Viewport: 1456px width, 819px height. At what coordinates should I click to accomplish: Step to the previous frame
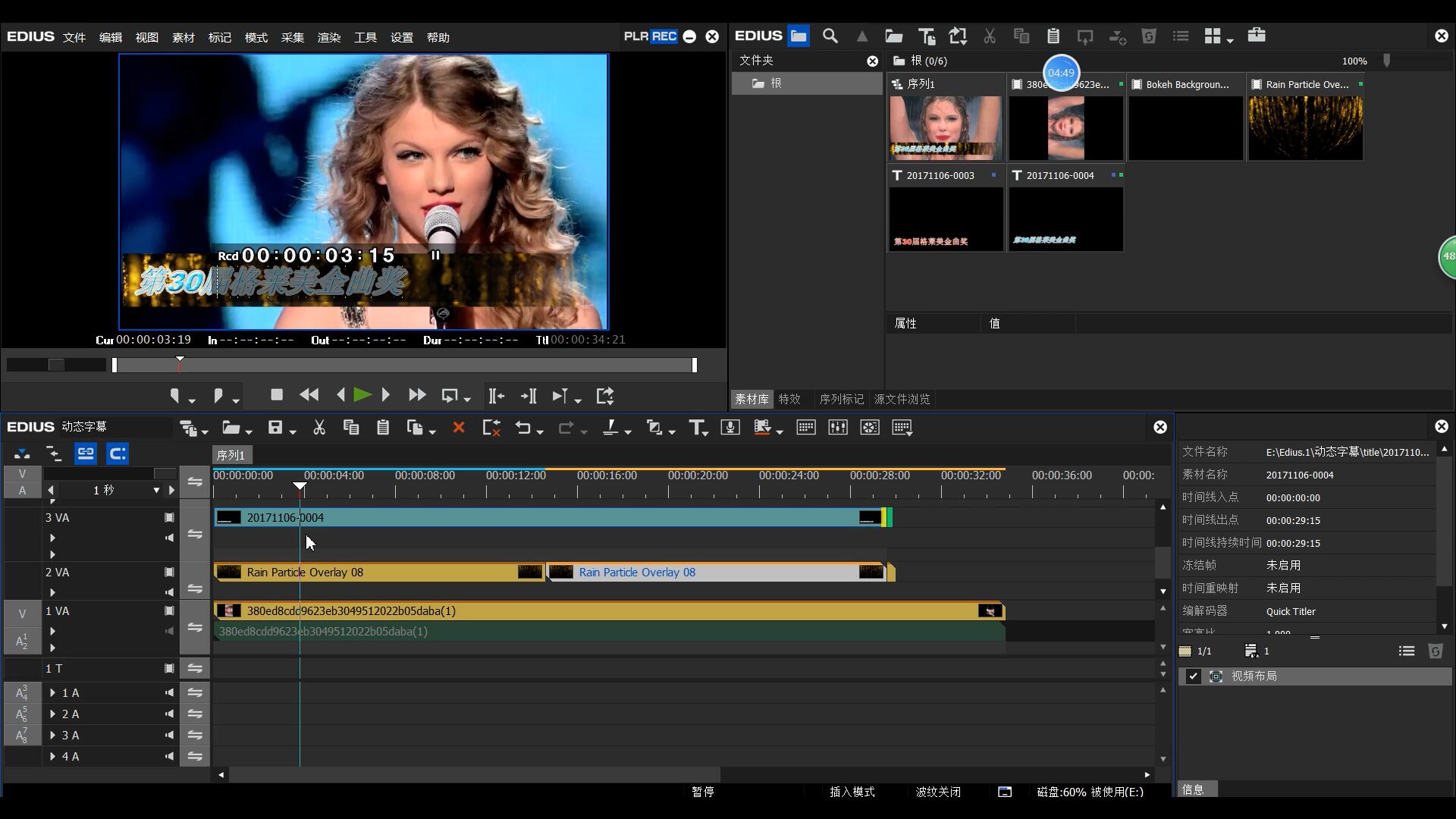[x=340, y=395]
